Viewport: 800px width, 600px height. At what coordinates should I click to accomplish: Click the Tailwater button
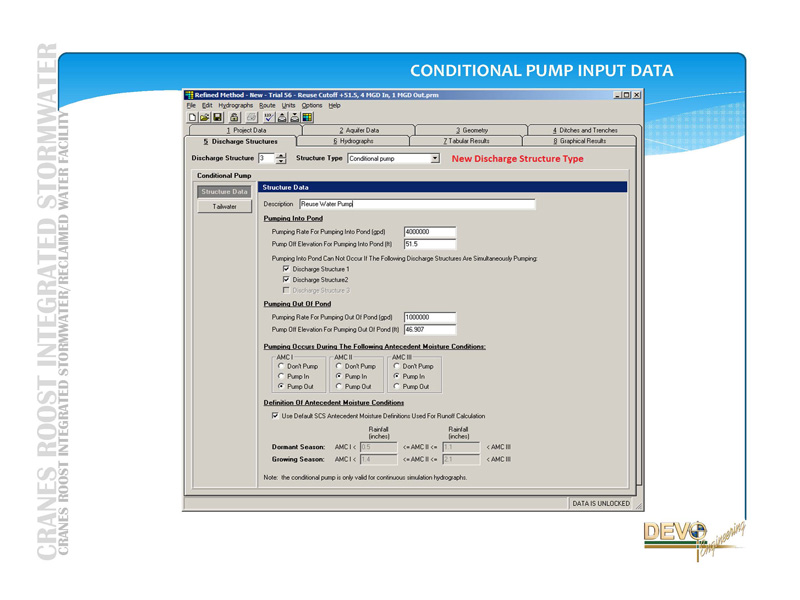point(224,207)
